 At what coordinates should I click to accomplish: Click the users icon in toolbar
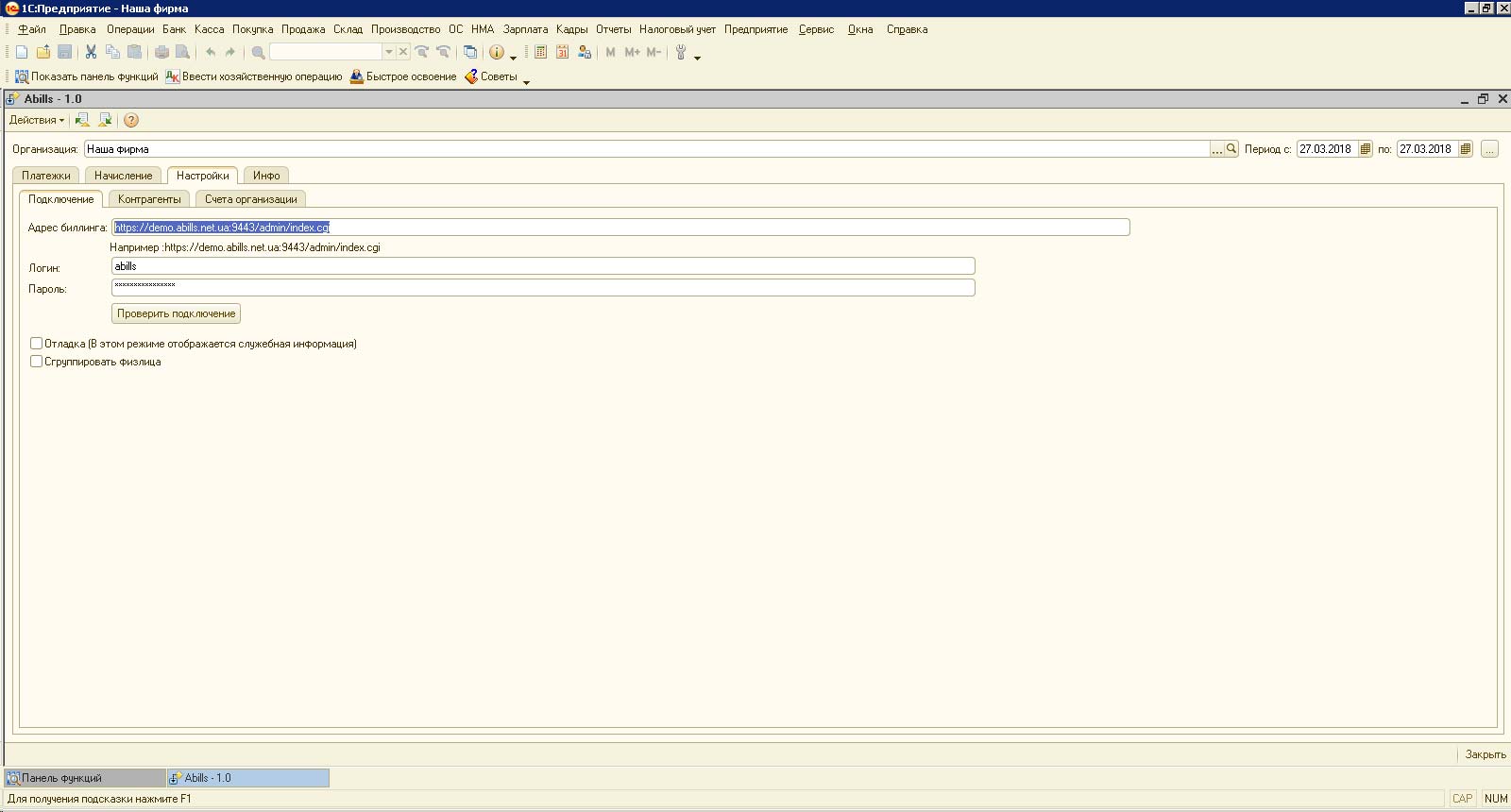(x=585, y=52)
